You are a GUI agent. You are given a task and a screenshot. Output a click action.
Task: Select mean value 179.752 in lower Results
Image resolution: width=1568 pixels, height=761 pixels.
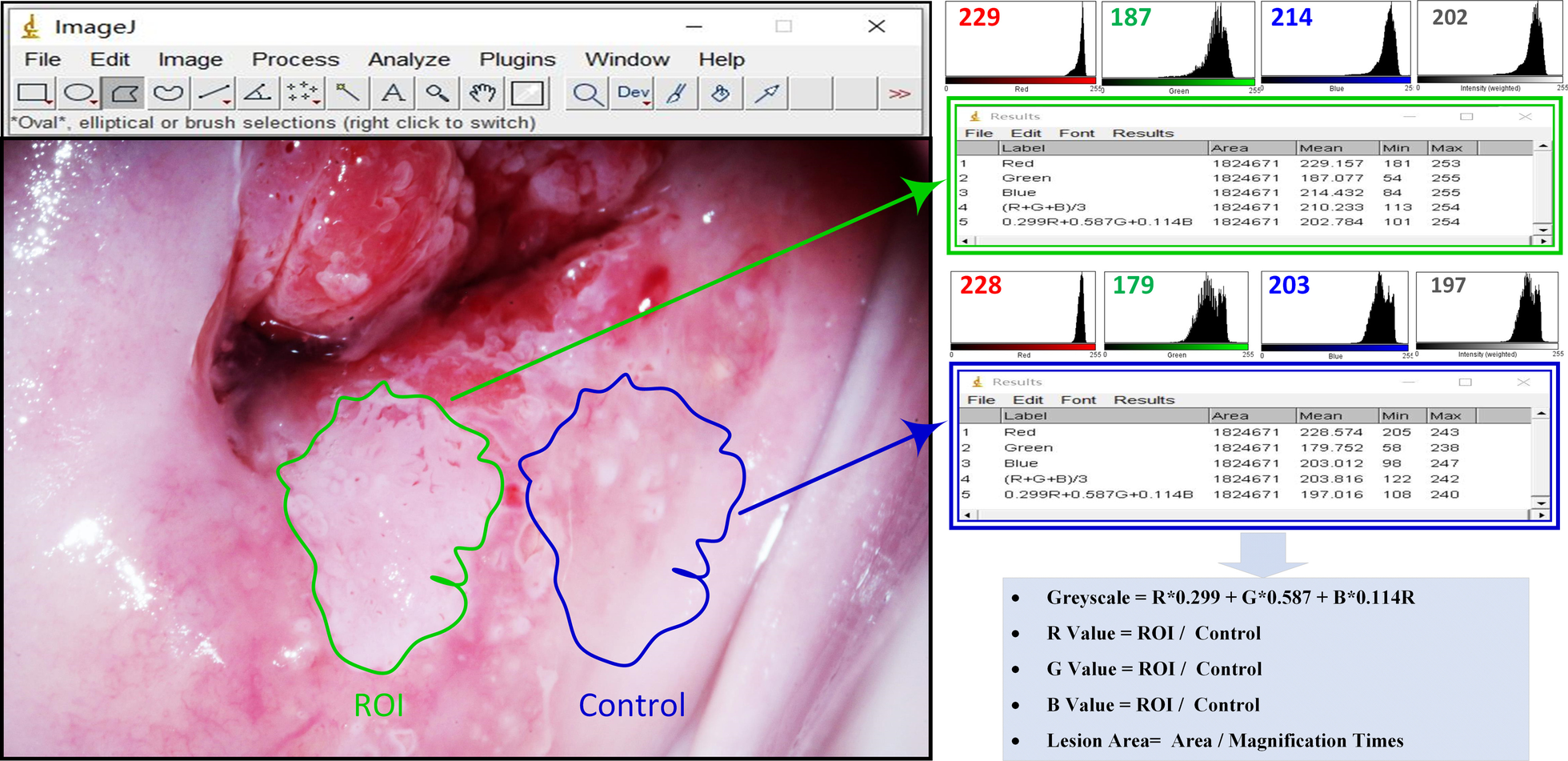1331,448
